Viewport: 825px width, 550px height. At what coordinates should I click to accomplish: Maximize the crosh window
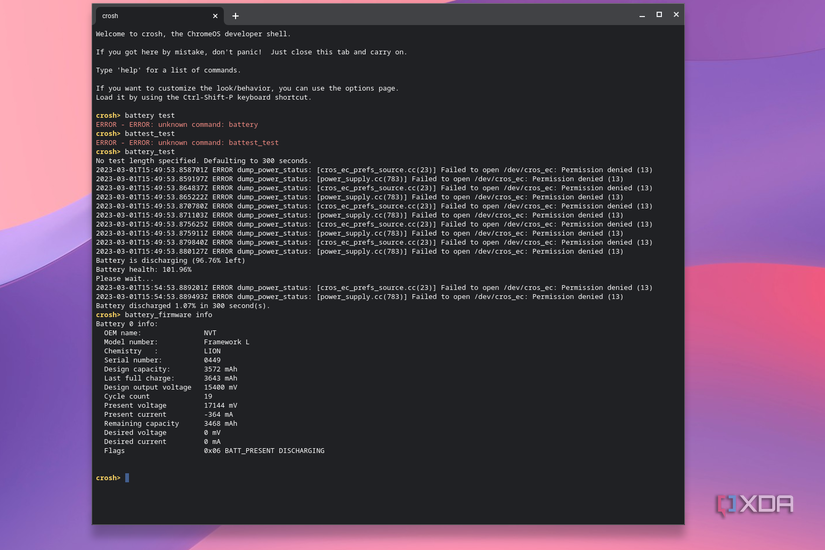tap(659, 15)
